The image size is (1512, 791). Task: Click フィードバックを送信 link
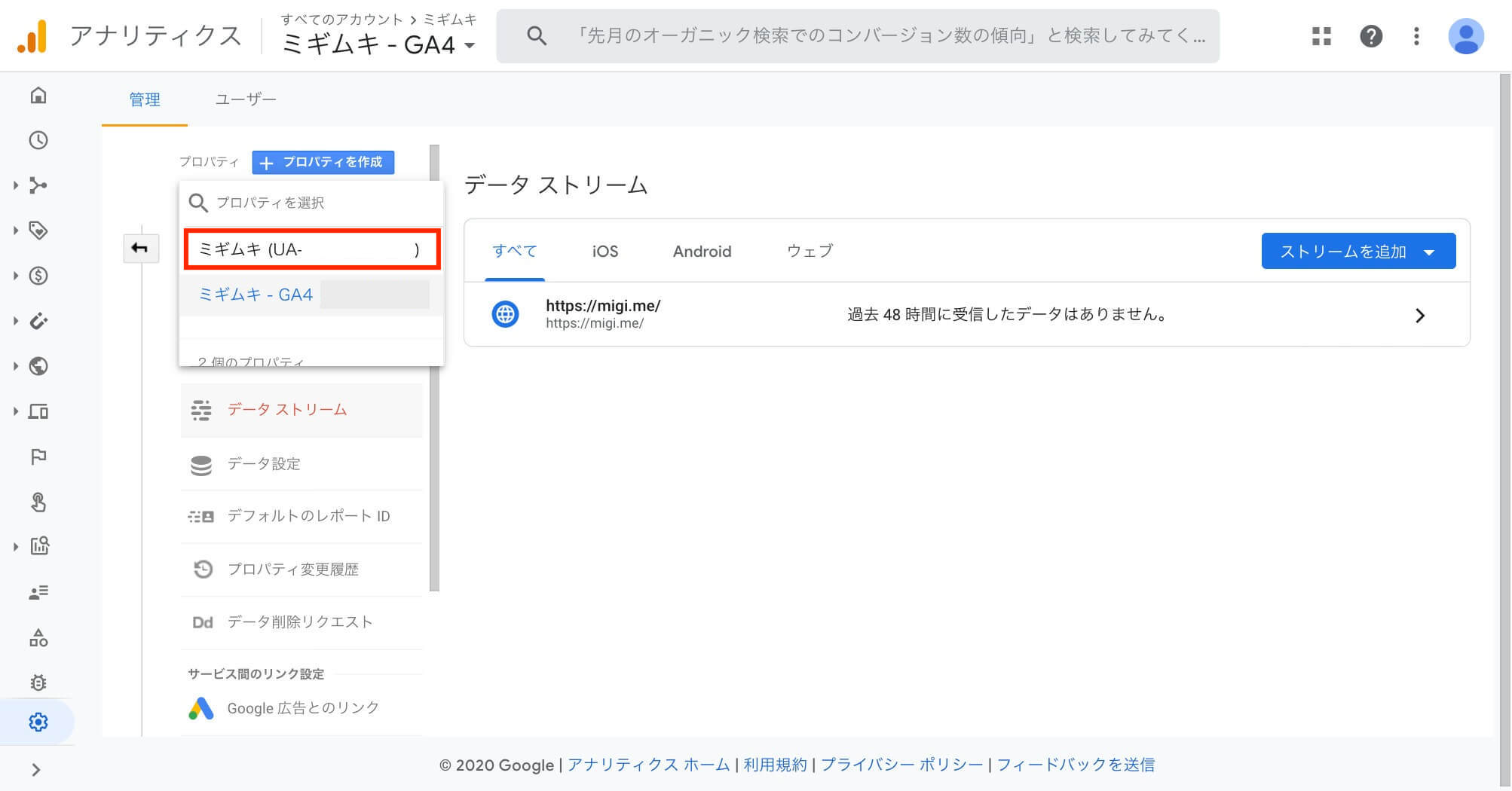pyautogui.click(x=1076, y=765)
